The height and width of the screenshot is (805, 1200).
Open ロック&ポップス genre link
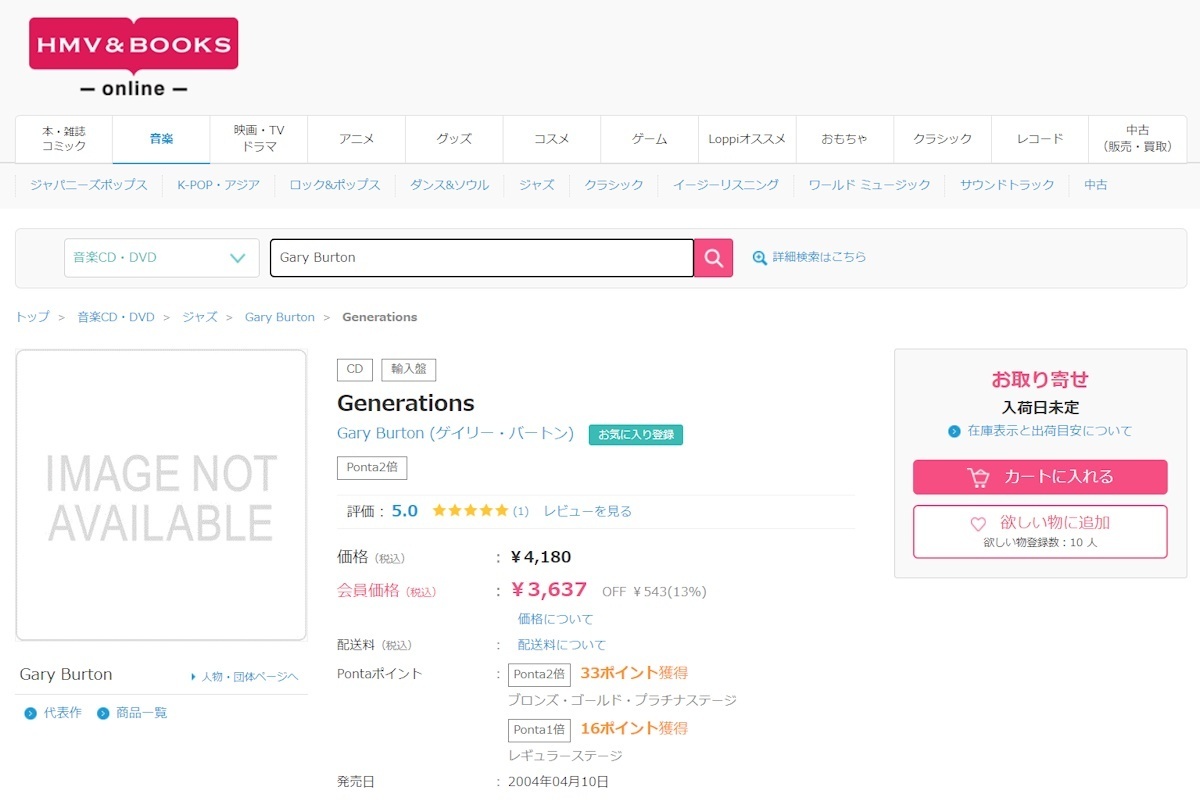pyautogui.click(x=335, y=185)
